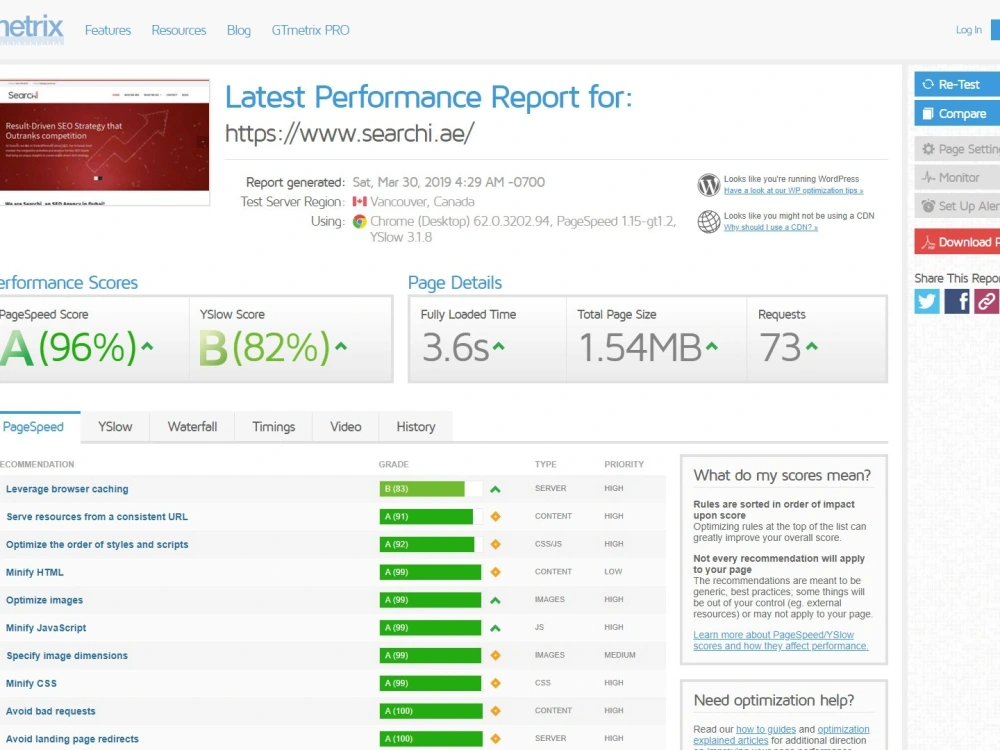This screenshot has height=750, width=1000.
Task: Open 'Why should I use a CDN?' link
Action: pos(770,228)
